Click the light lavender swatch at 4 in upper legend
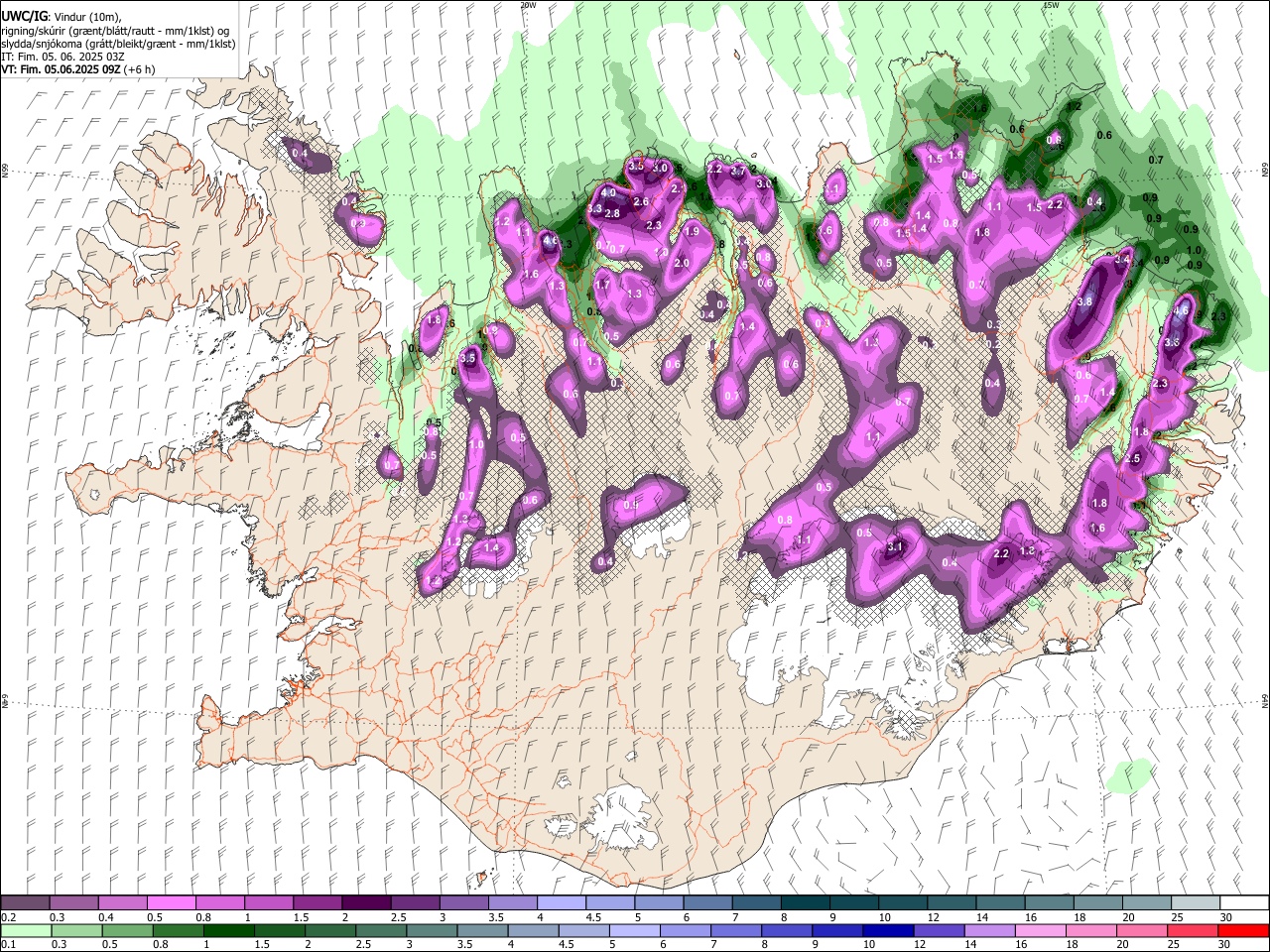 coord(561,903)
